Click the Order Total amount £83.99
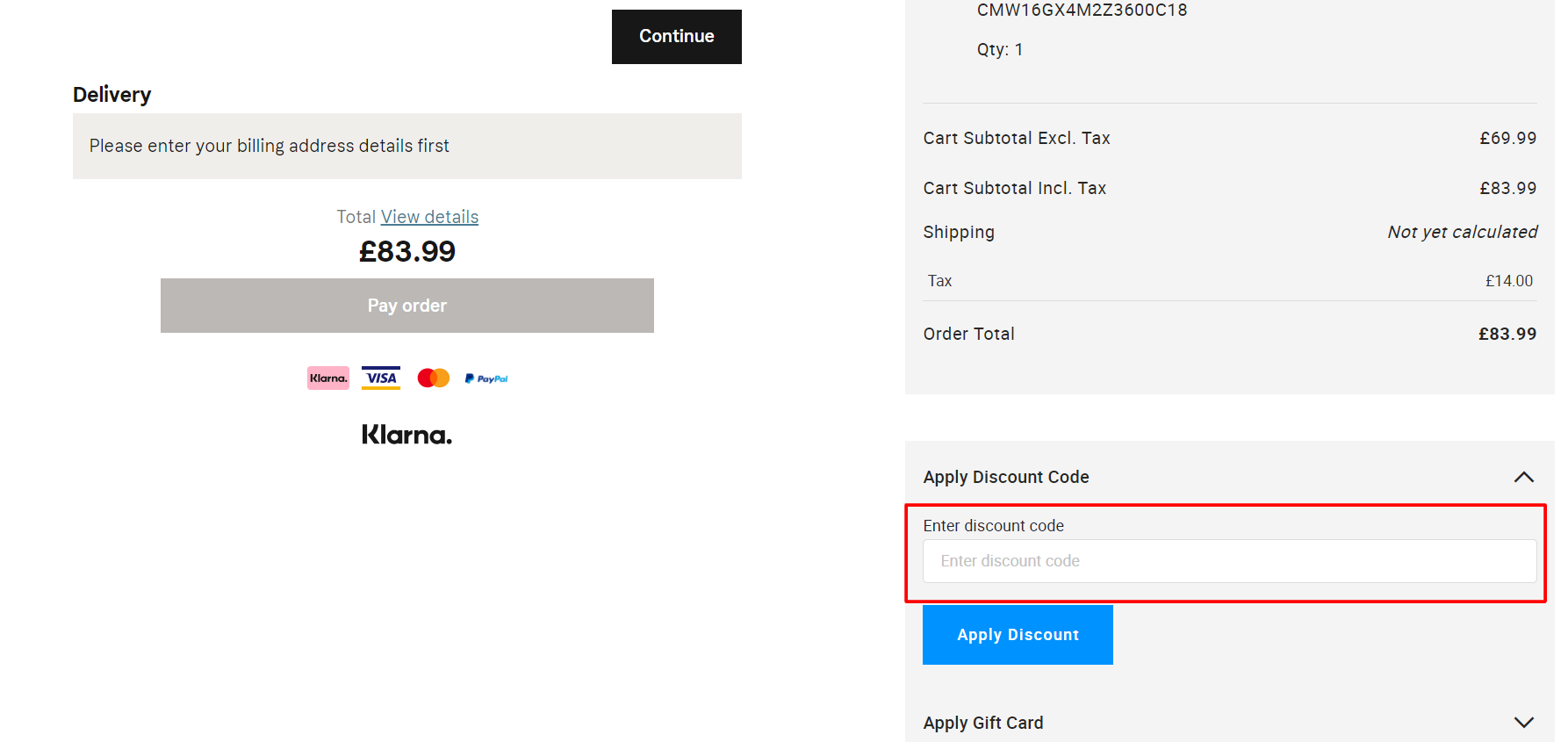The image size is (1568, 742). 1507,334
